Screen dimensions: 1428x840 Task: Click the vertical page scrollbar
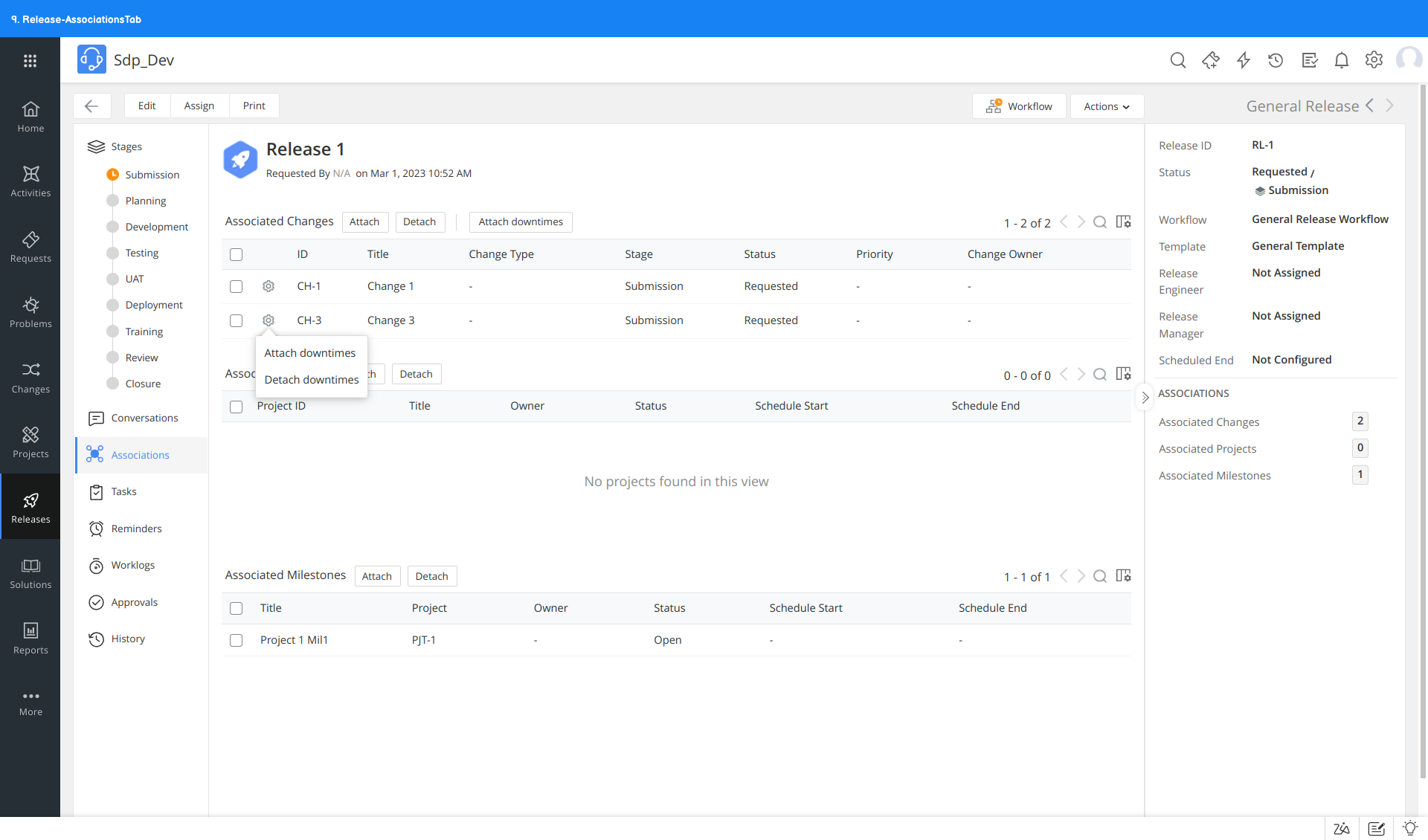click(1424, 431)
